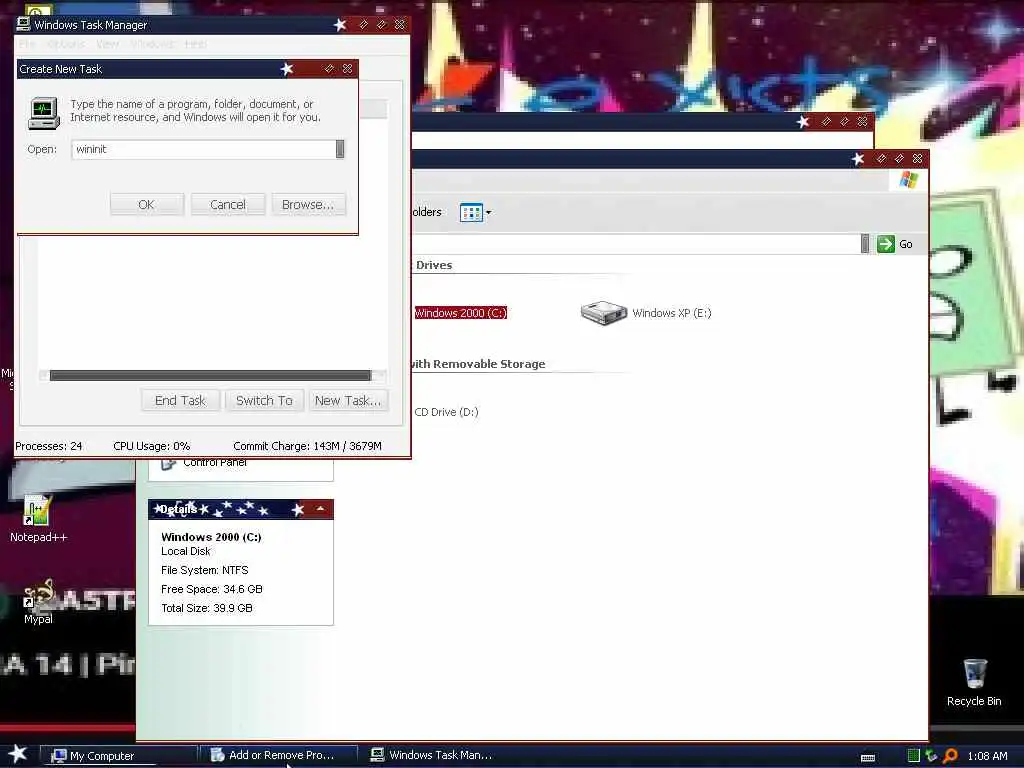Click the New Task... button

pos(348,400)
